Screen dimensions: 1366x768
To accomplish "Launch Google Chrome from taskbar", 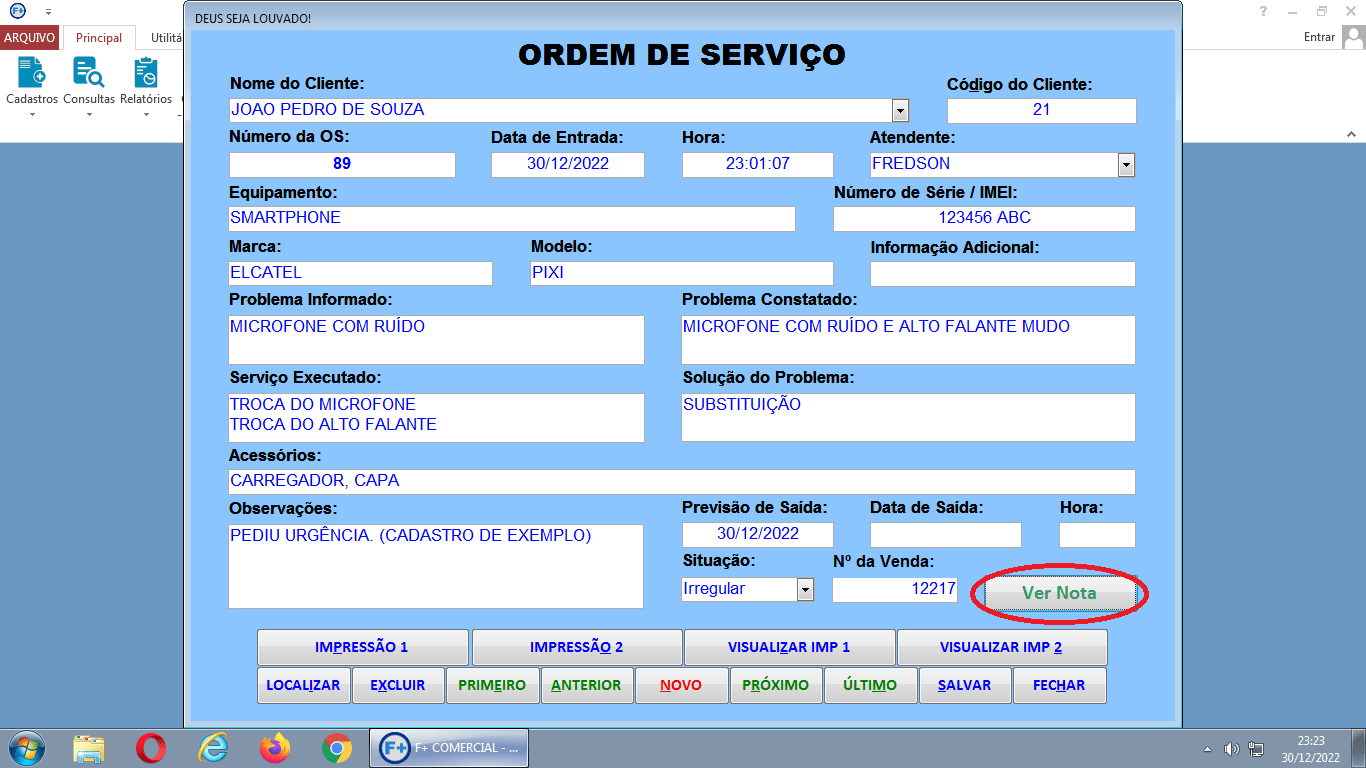I will coord(337,748).
